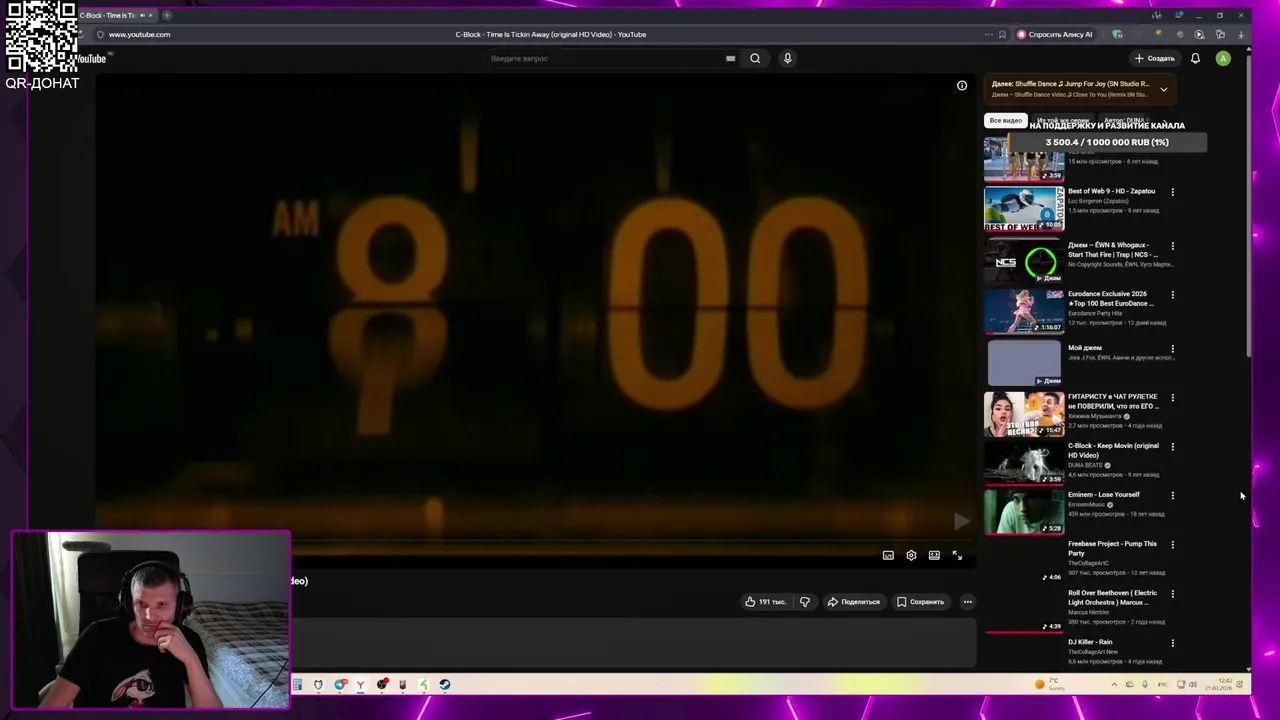The image size is (1280, 720).
Task: Click Спросить Алису AI button
Action: pos(1055,34)
